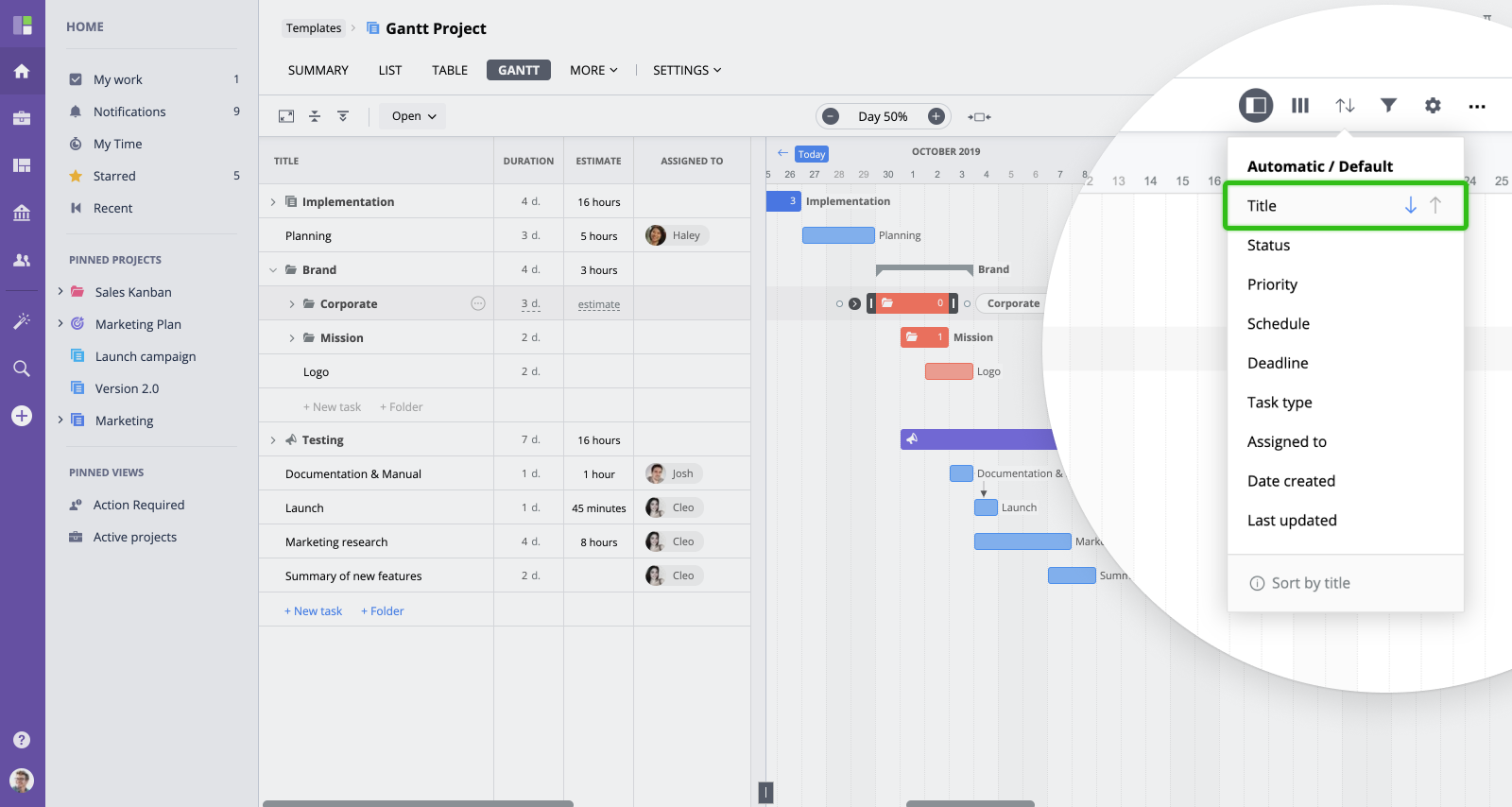This screenshot has width=1512, height=807.
Task: Click the Today button on timeline
Action: coord(812,154)
